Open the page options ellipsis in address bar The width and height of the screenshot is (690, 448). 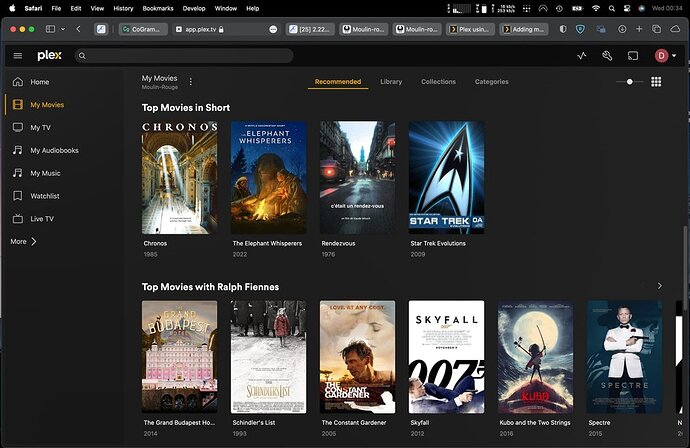coord(273,29)
